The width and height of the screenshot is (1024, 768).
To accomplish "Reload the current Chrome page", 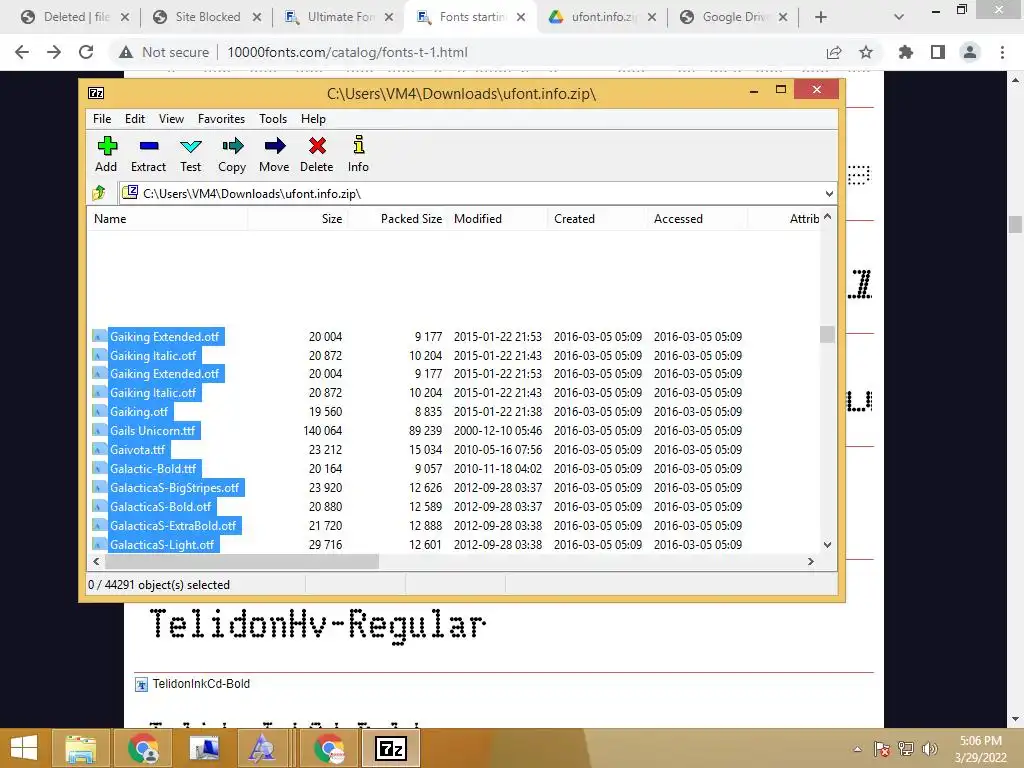I will coord(86,52).
